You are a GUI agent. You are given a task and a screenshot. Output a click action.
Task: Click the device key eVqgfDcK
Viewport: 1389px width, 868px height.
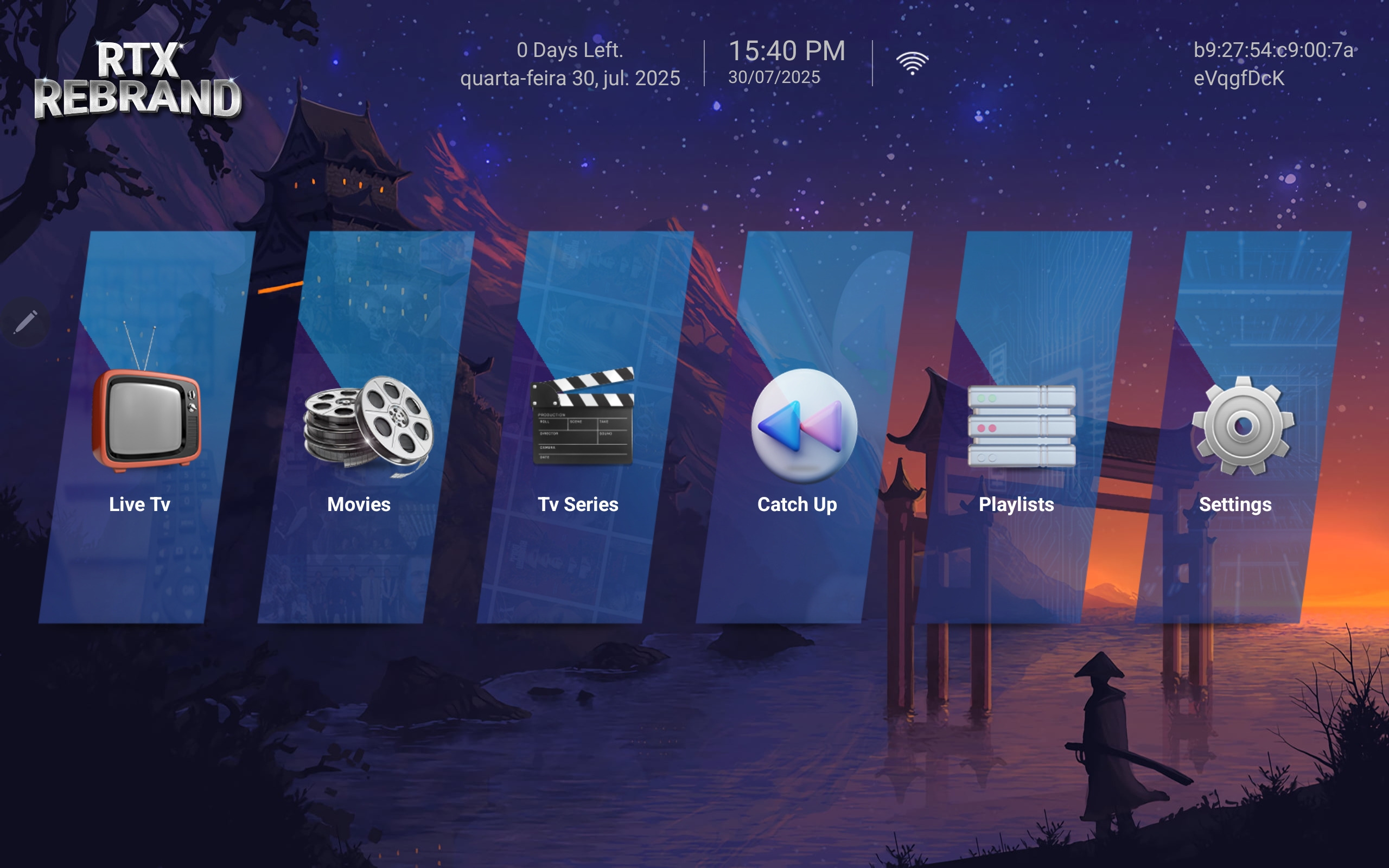pos(1239,78)
